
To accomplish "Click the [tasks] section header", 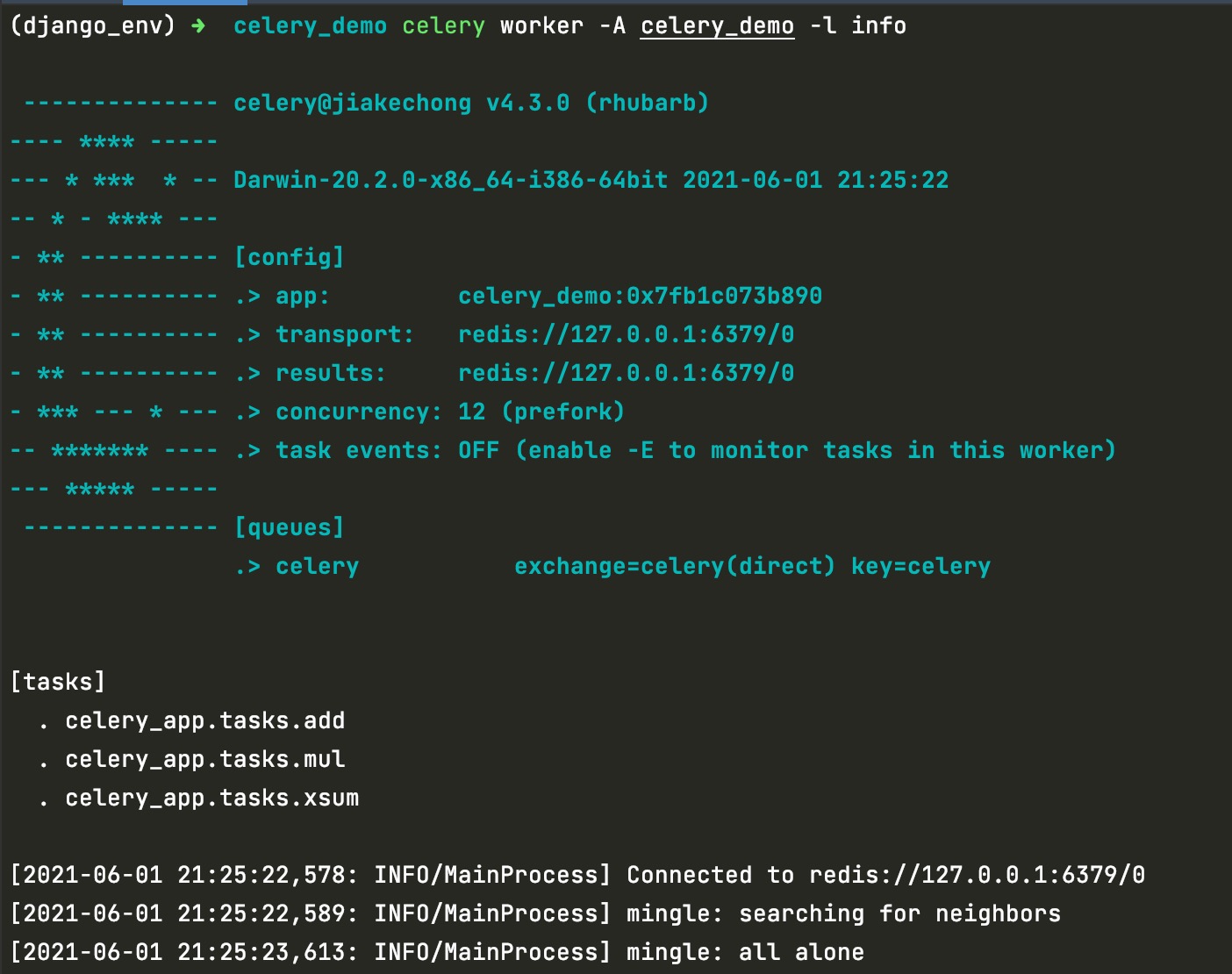I will (x=58, y=683).
